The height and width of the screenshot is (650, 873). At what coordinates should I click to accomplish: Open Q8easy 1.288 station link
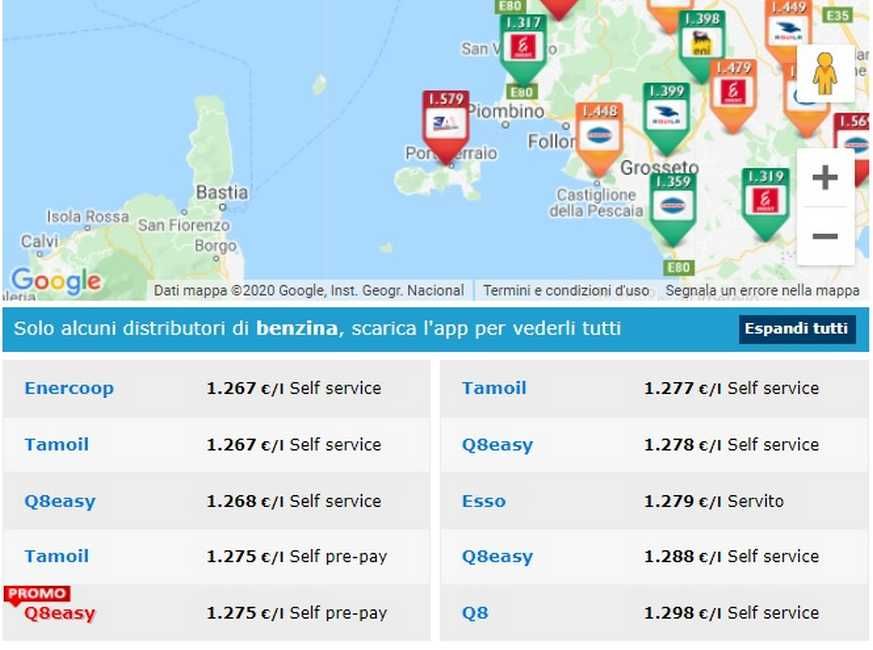[497, 557]
